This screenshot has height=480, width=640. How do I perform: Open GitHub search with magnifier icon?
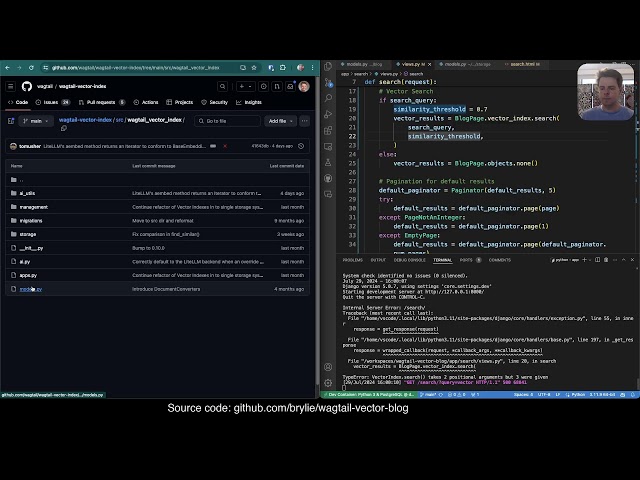pos(222,86)
